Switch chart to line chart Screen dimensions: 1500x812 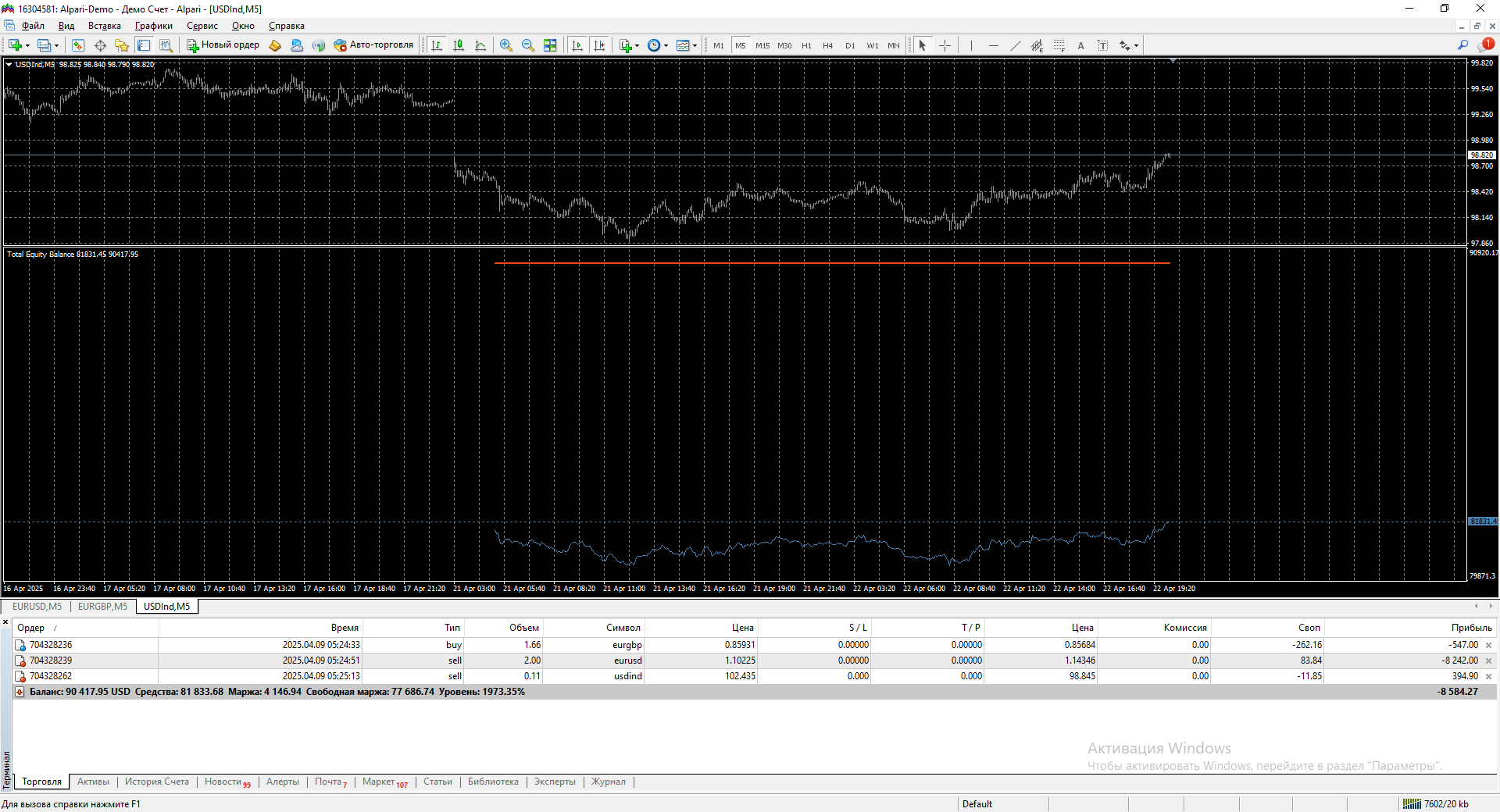coord(480,45)
